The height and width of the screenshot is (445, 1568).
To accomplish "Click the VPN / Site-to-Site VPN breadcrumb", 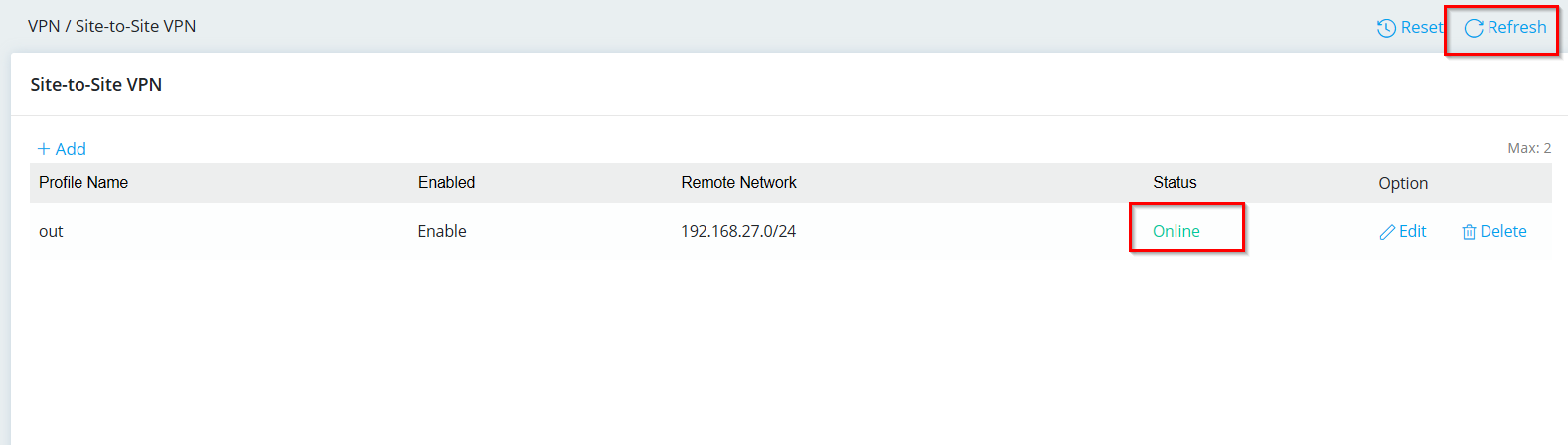I will tap(111, 26).
